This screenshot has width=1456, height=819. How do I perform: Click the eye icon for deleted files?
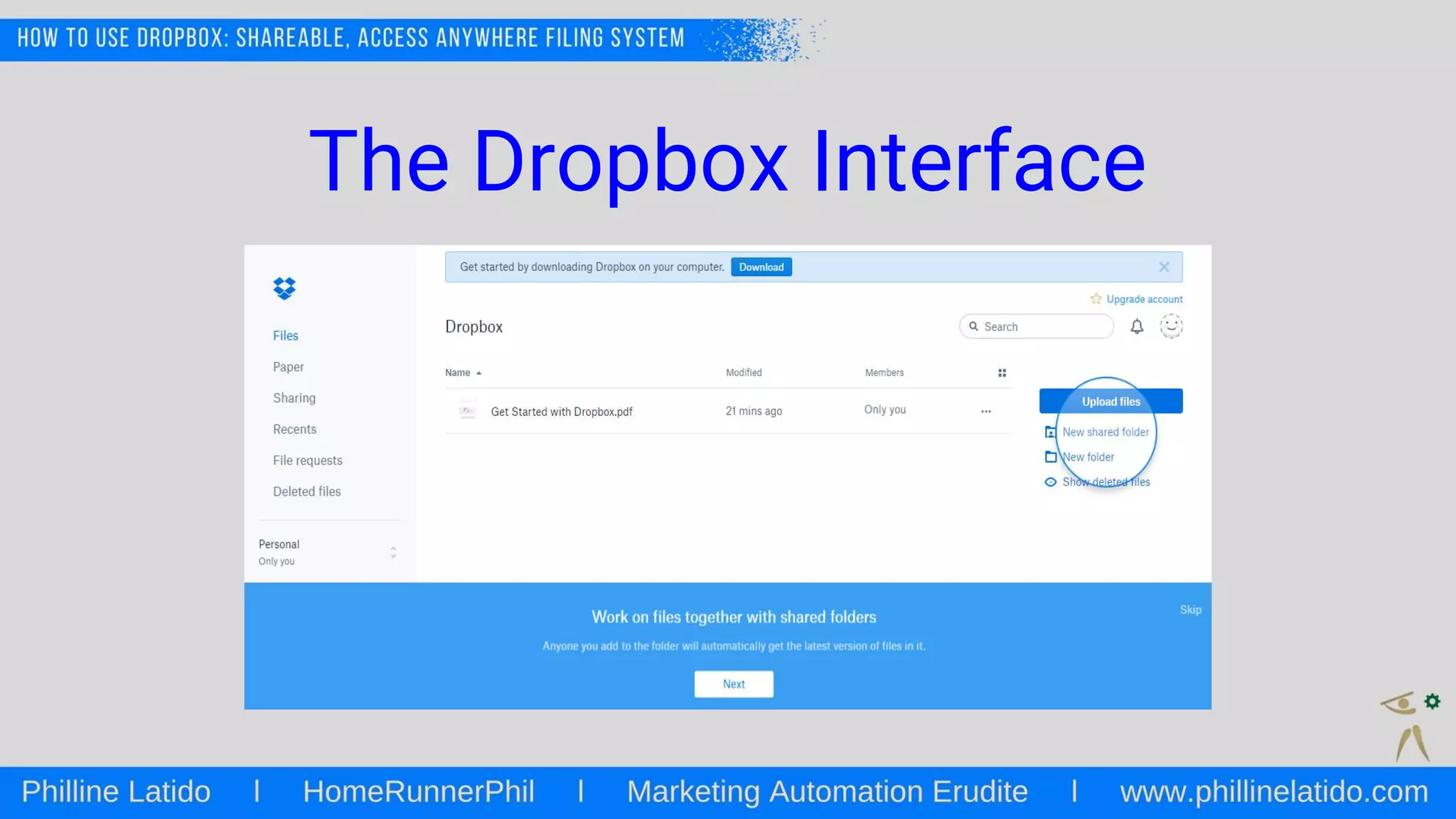pyautogui.click(x=1050, y=482)
